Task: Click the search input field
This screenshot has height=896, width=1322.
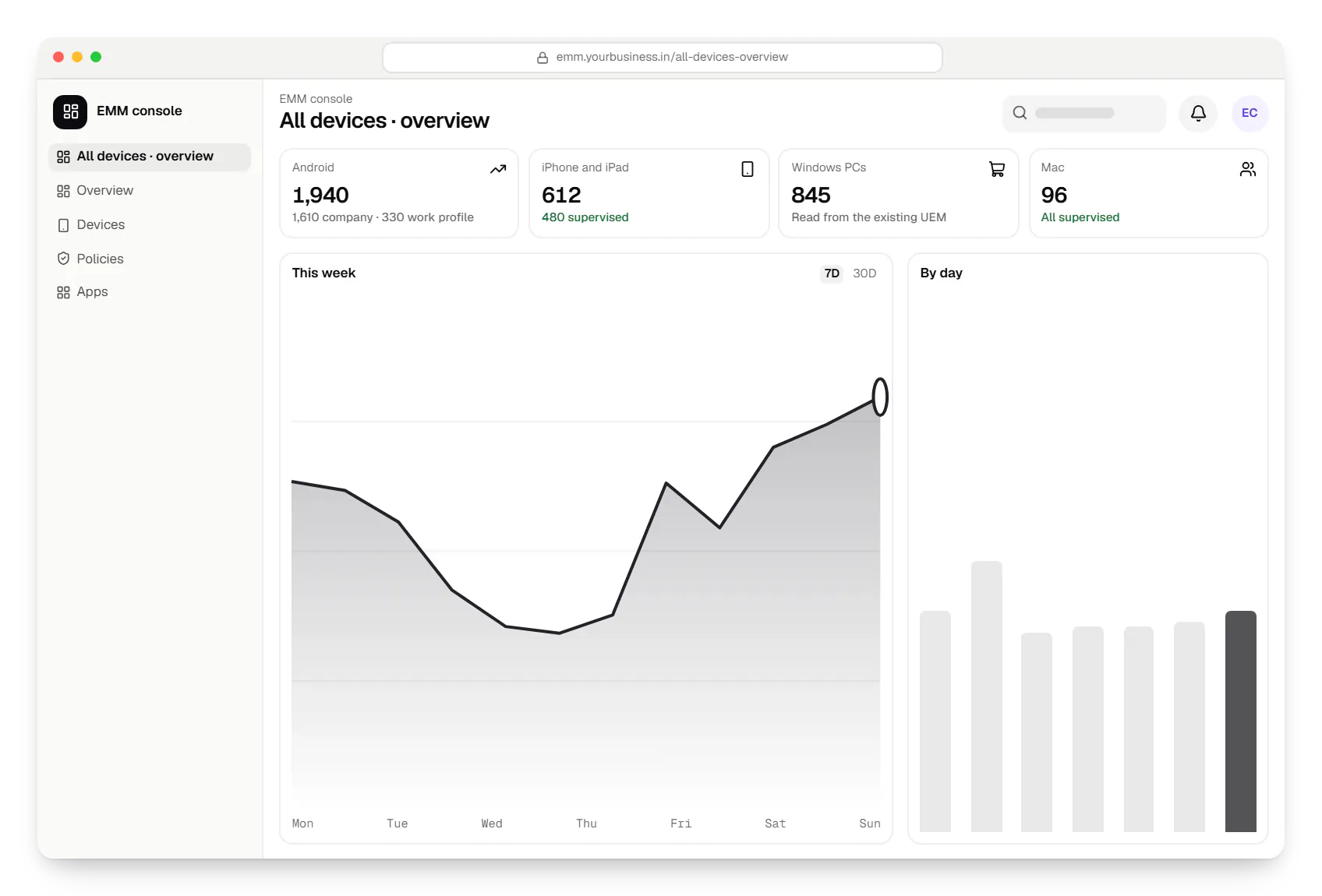Action: 1083,113
